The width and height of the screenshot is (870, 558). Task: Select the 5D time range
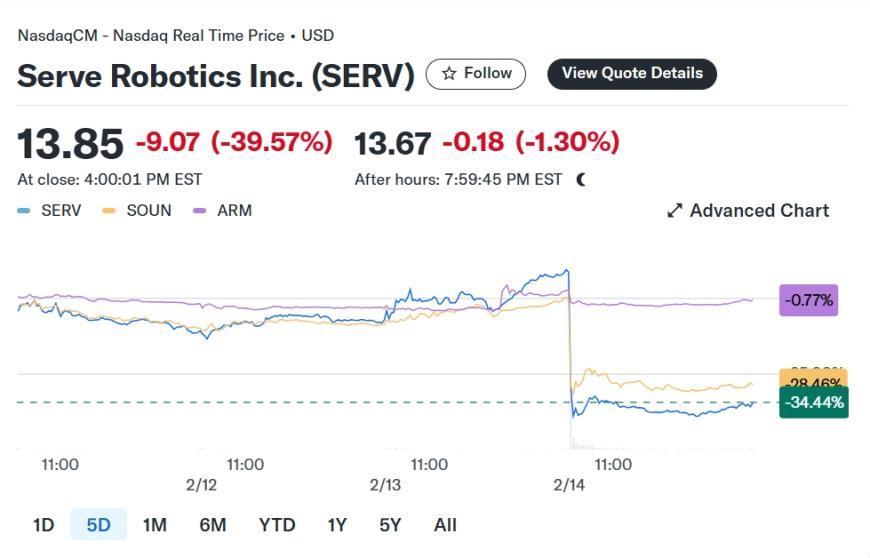[x=98, y=525]
